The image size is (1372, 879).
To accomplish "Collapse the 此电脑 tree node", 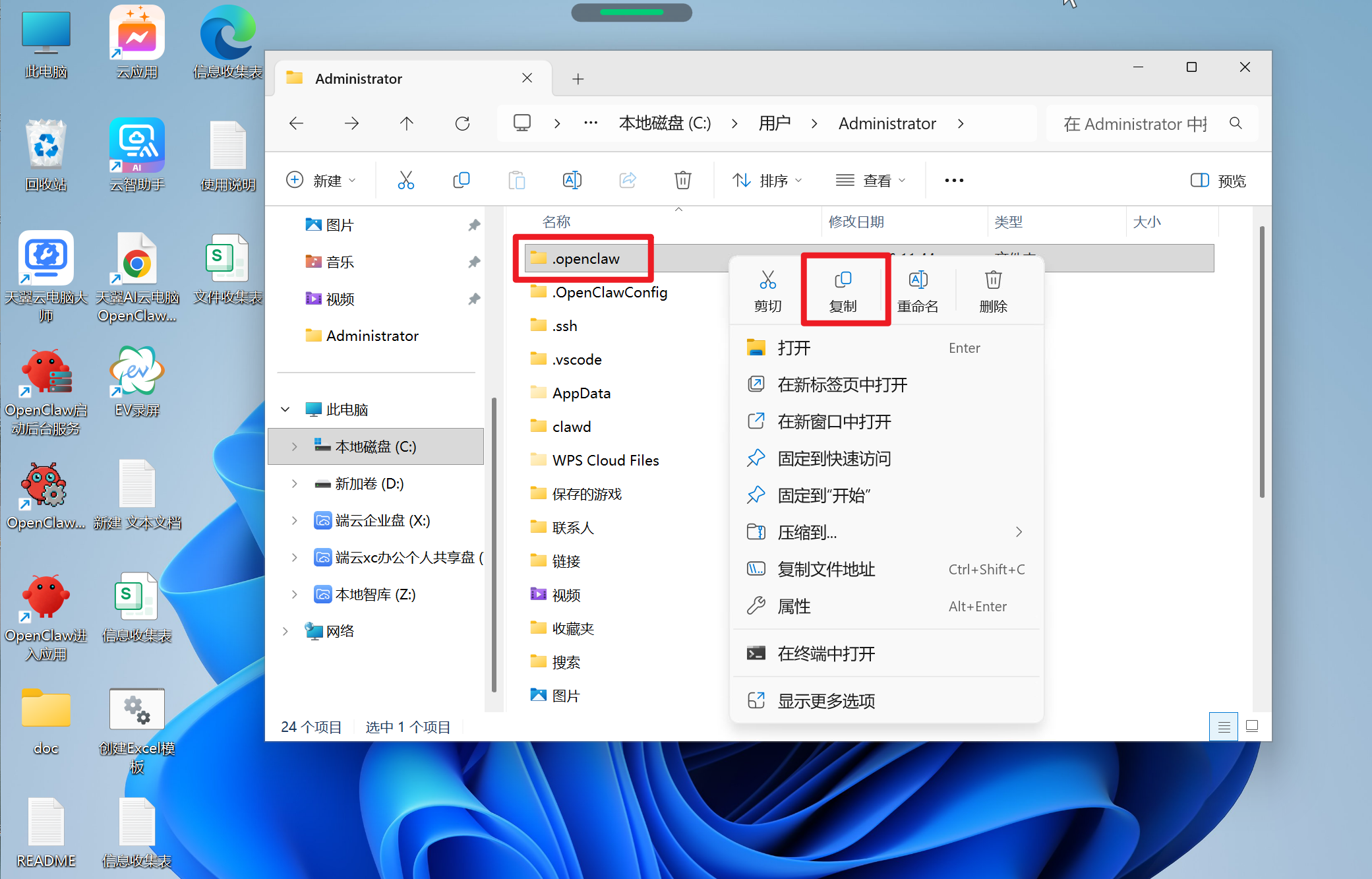I will [285, 409].
